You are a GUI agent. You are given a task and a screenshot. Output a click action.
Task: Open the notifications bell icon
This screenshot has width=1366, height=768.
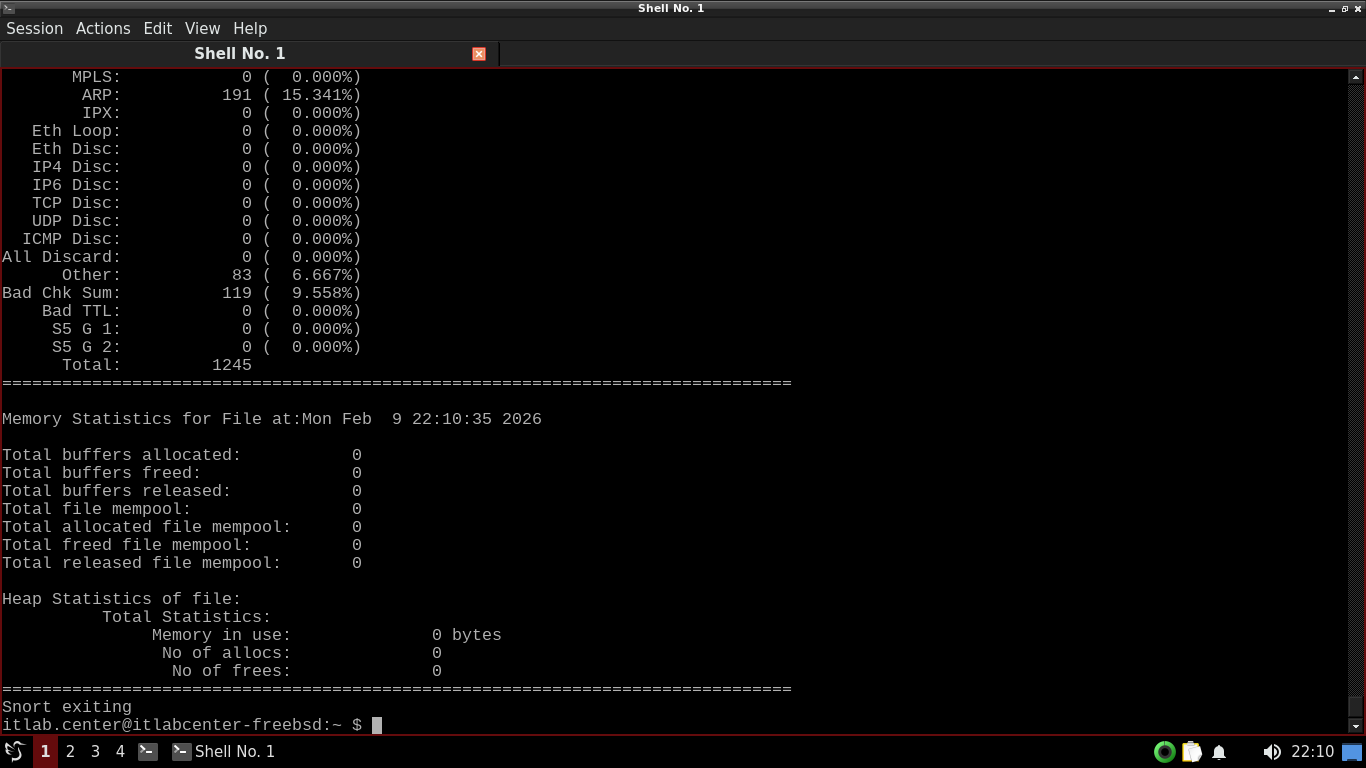[x=1219, y=752]
